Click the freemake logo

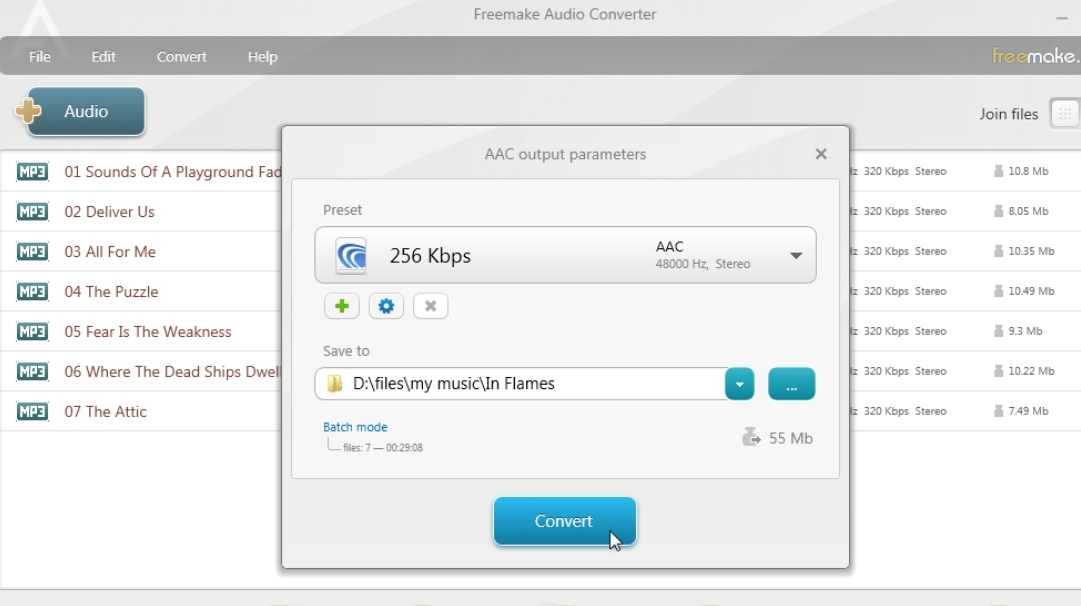coord(1035,56)
